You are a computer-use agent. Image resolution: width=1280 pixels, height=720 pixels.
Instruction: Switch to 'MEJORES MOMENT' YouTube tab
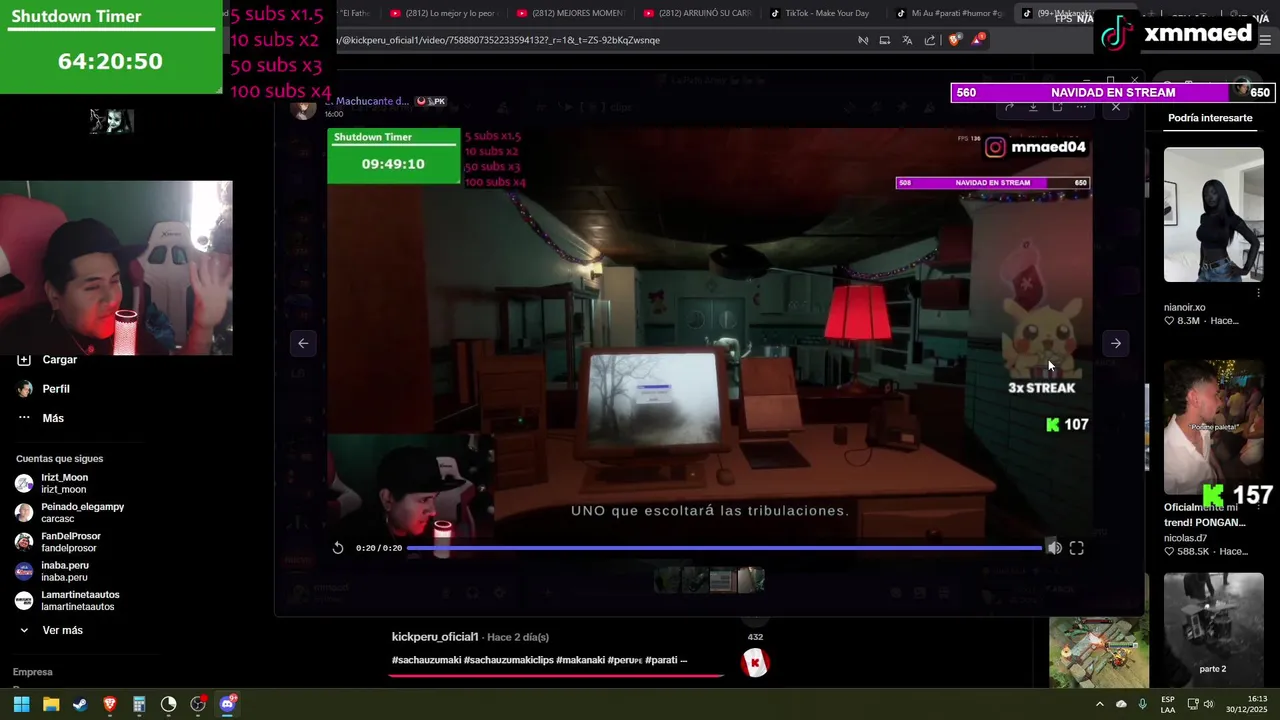point(570,13)
